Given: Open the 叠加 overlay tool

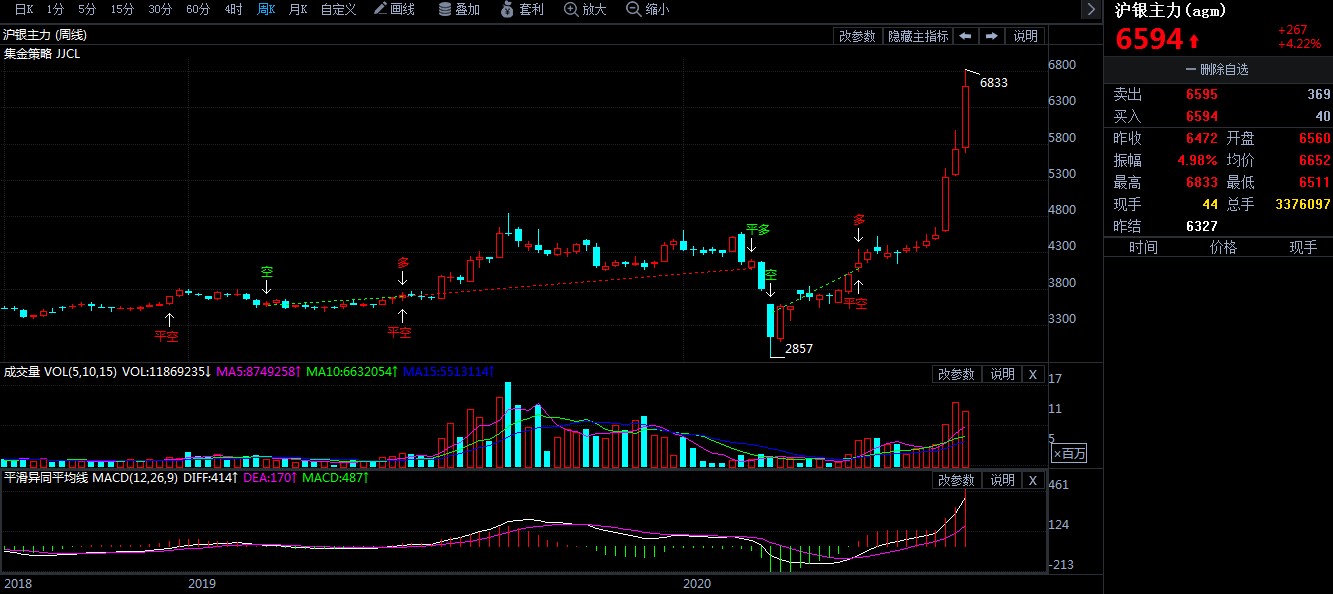Looking at the screenshot, I should coord(459,9).
